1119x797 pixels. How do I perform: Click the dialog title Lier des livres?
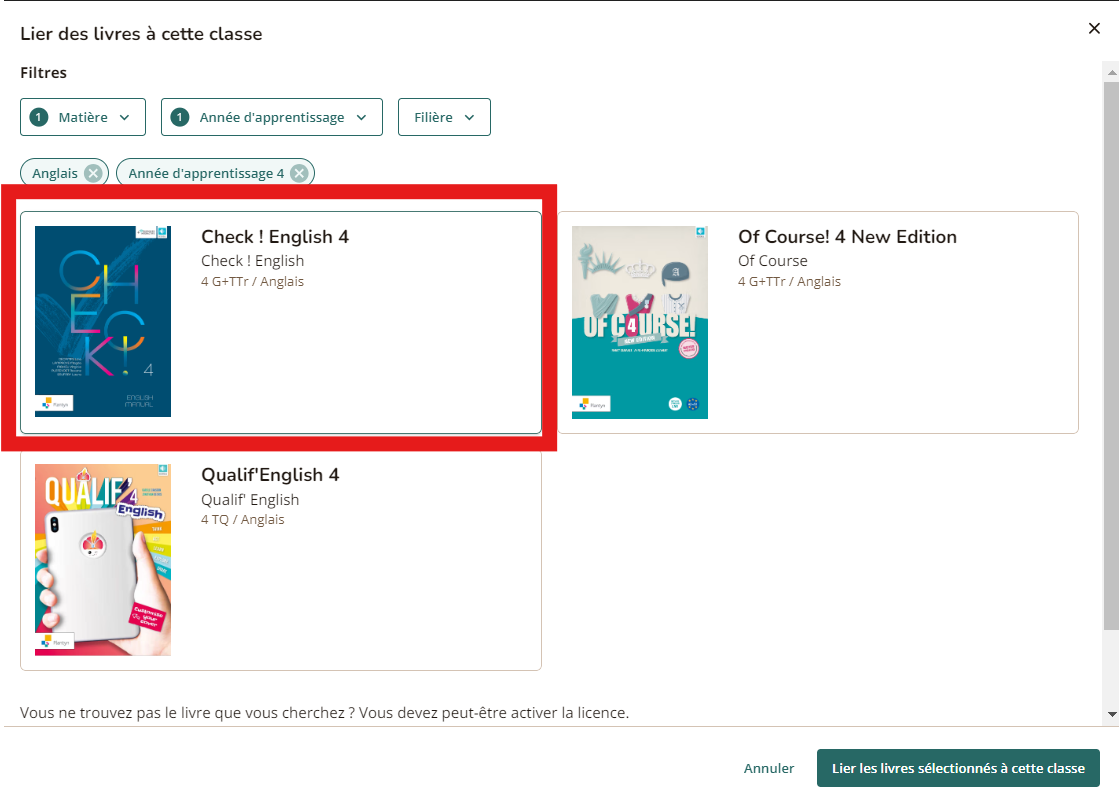[141, 34]
